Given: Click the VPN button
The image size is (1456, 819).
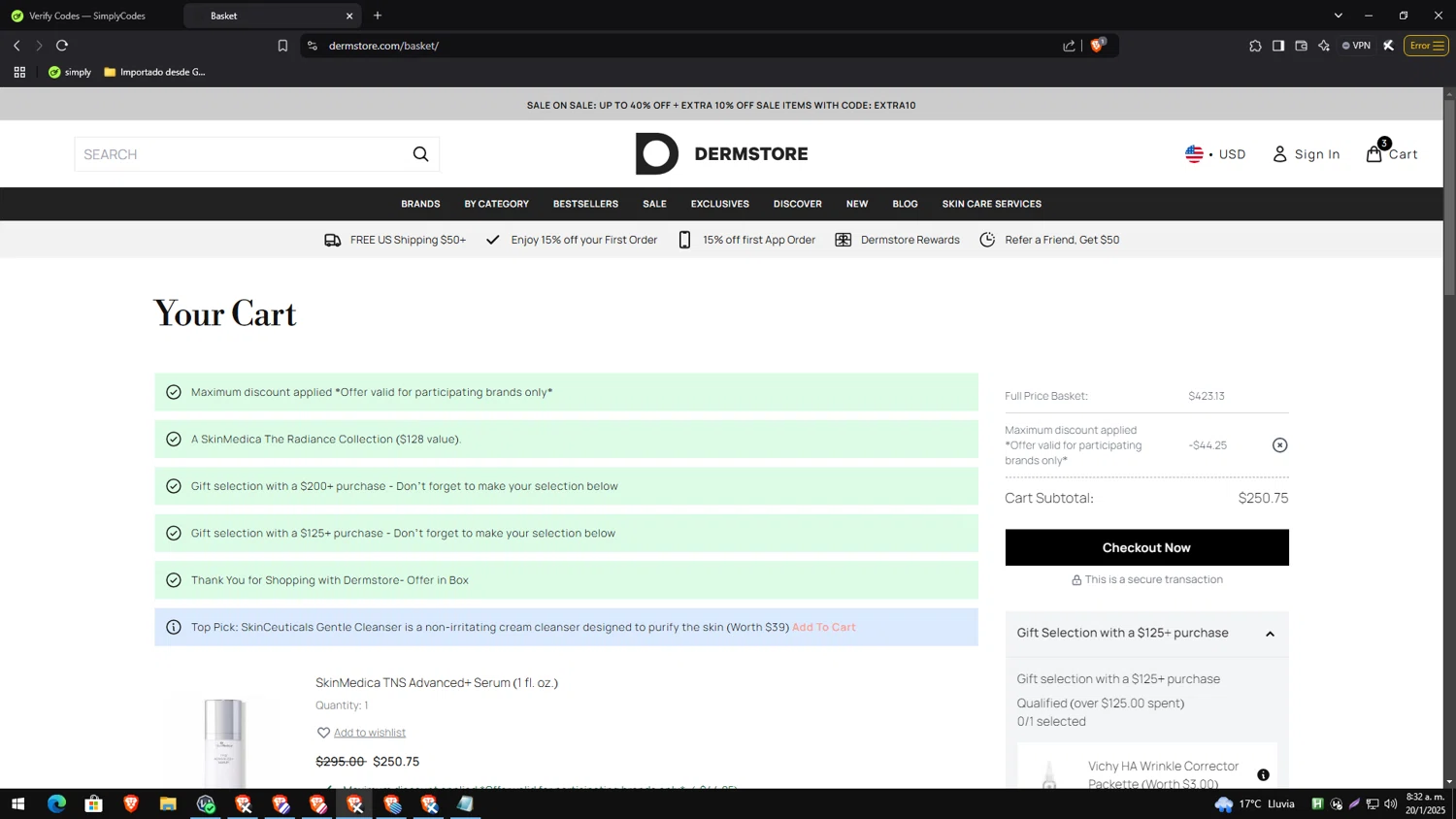Looking at the screenshot, I should (1356, 46).
